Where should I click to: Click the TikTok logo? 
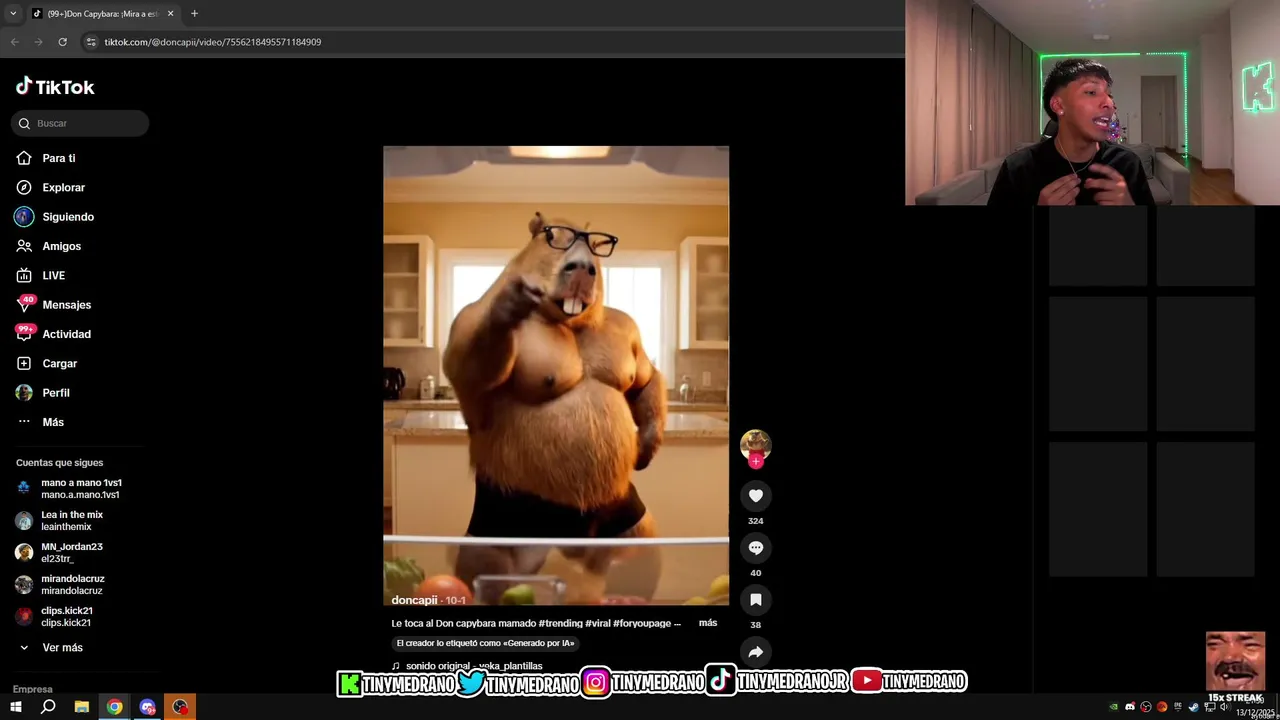[x=55, y=87]
